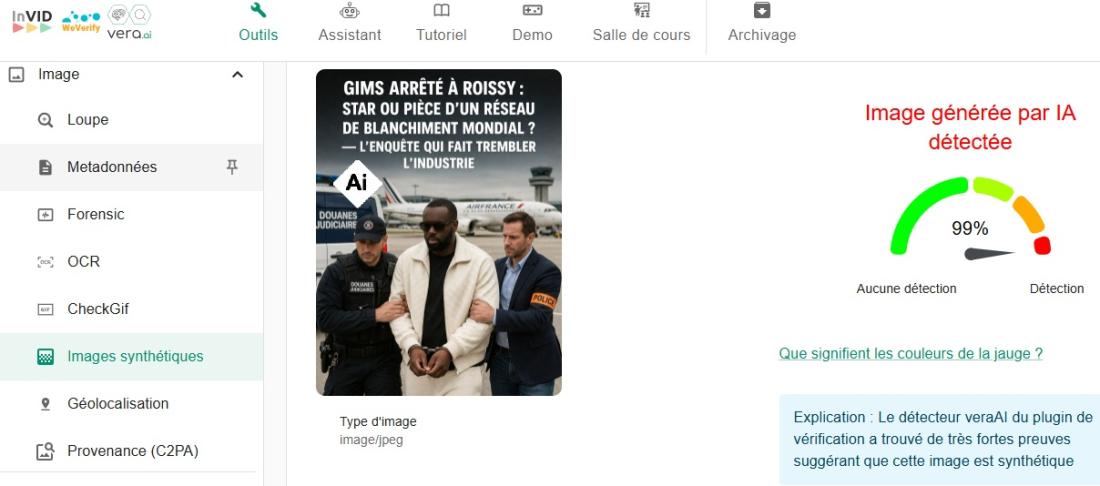Viewport: 1100px width, 486px height.
Task: Click the InVID WeVerify logo
Action: pos(81,22)
